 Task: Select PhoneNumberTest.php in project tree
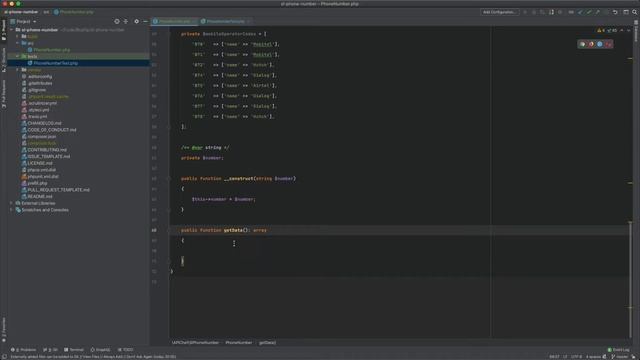coord(56,63)
